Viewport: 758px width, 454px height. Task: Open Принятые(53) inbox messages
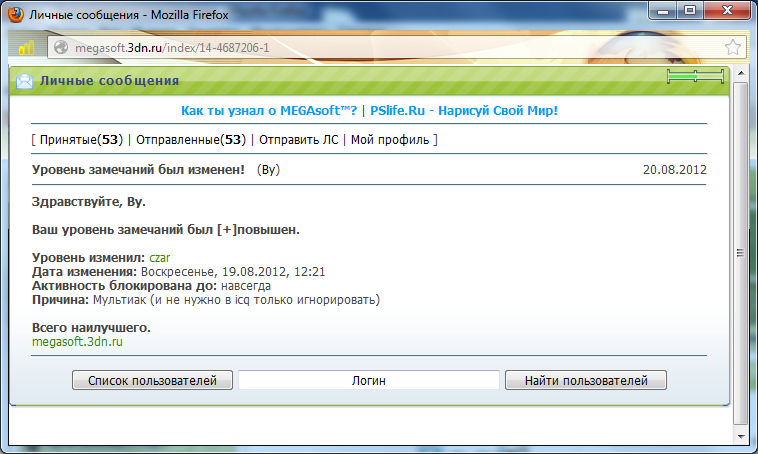click(x=81, y=140)
